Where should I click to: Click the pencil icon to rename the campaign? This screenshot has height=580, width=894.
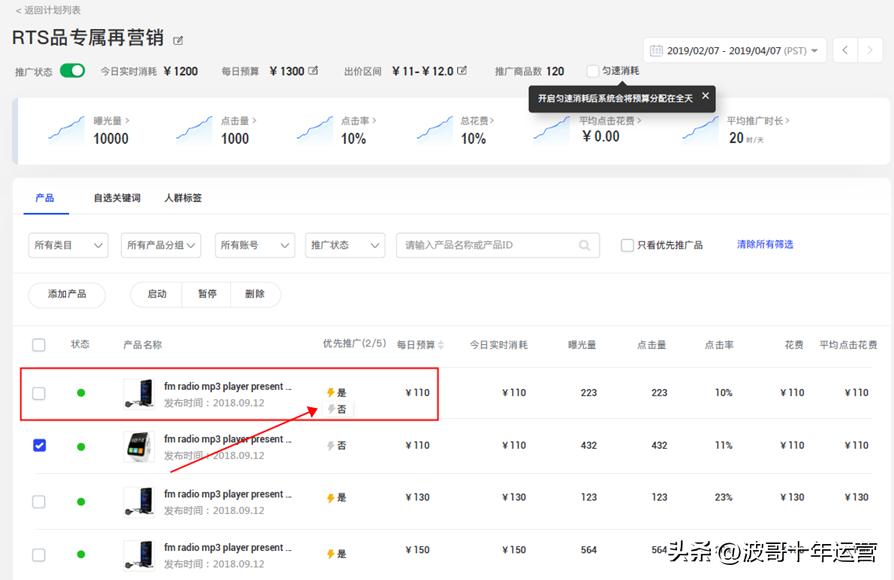point(177,40)
